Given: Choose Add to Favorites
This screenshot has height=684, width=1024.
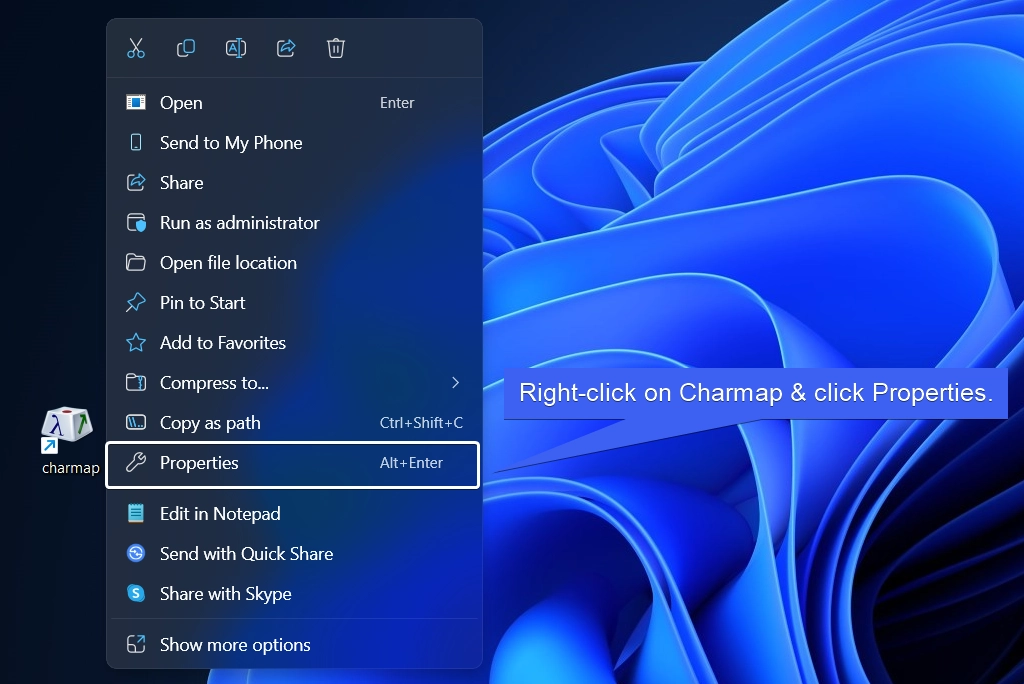Looking at the screenshot, I should pos(293,342).
